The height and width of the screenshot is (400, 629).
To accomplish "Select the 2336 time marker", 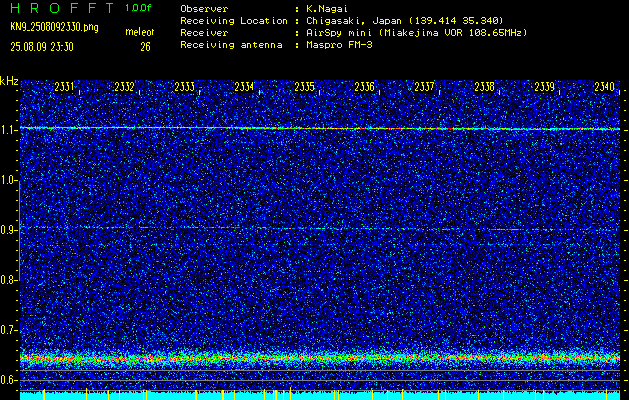I will [x=364, y=87].
